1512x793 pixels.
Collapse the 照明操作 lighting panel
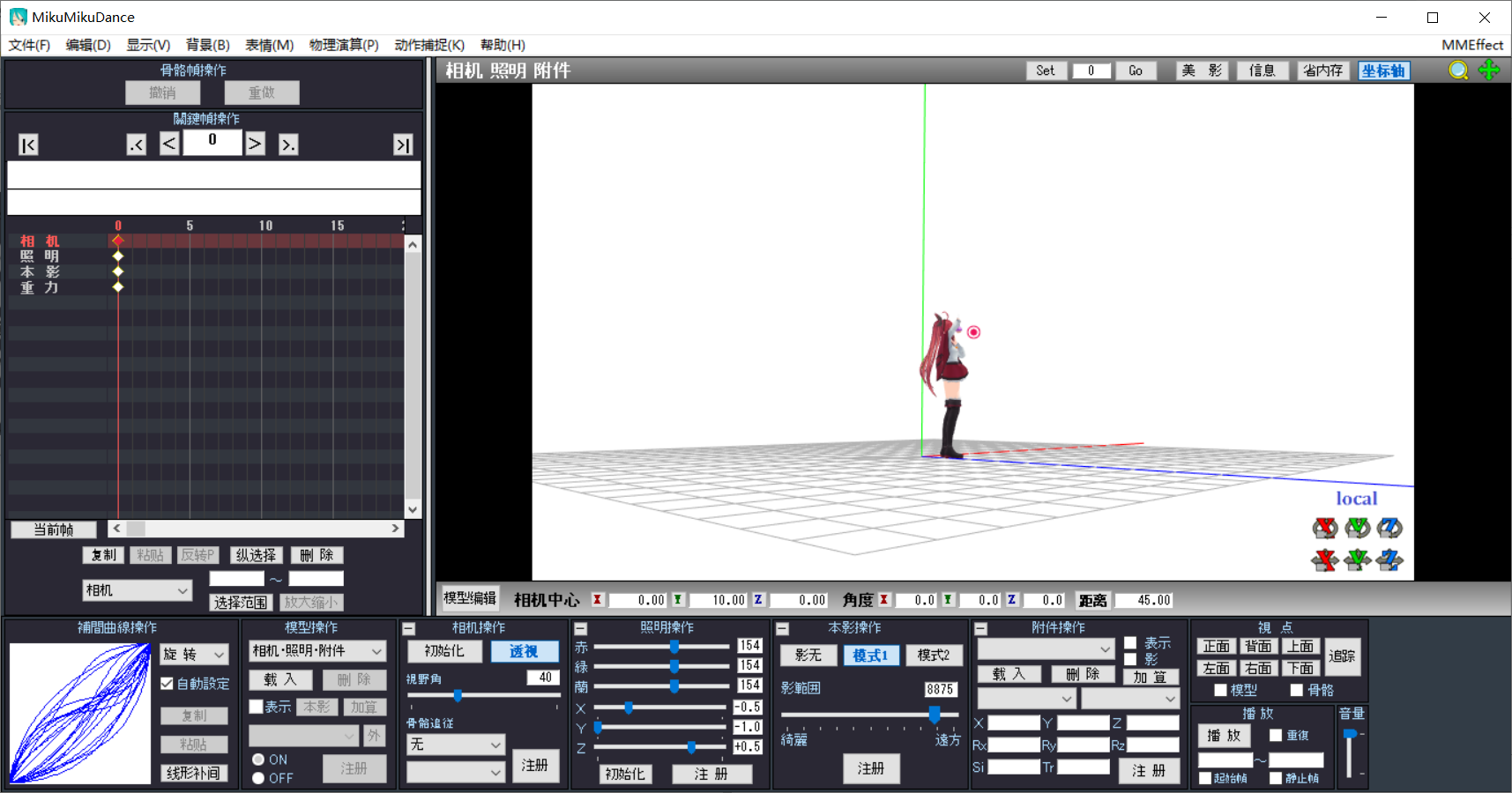[580, 629]
